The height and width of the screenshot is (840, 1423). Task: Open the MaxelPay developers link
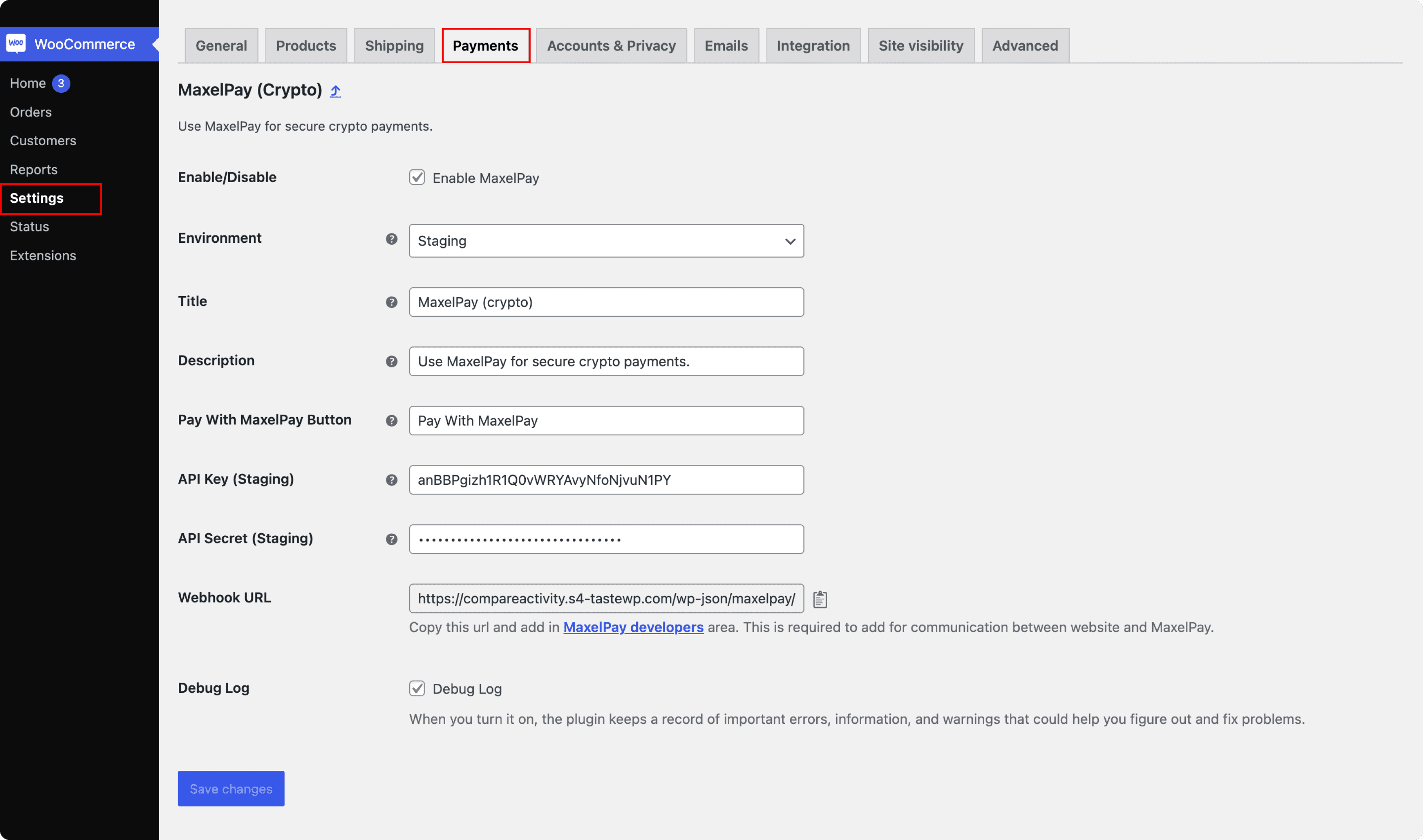pyautogui.click(x=633, y=627)
